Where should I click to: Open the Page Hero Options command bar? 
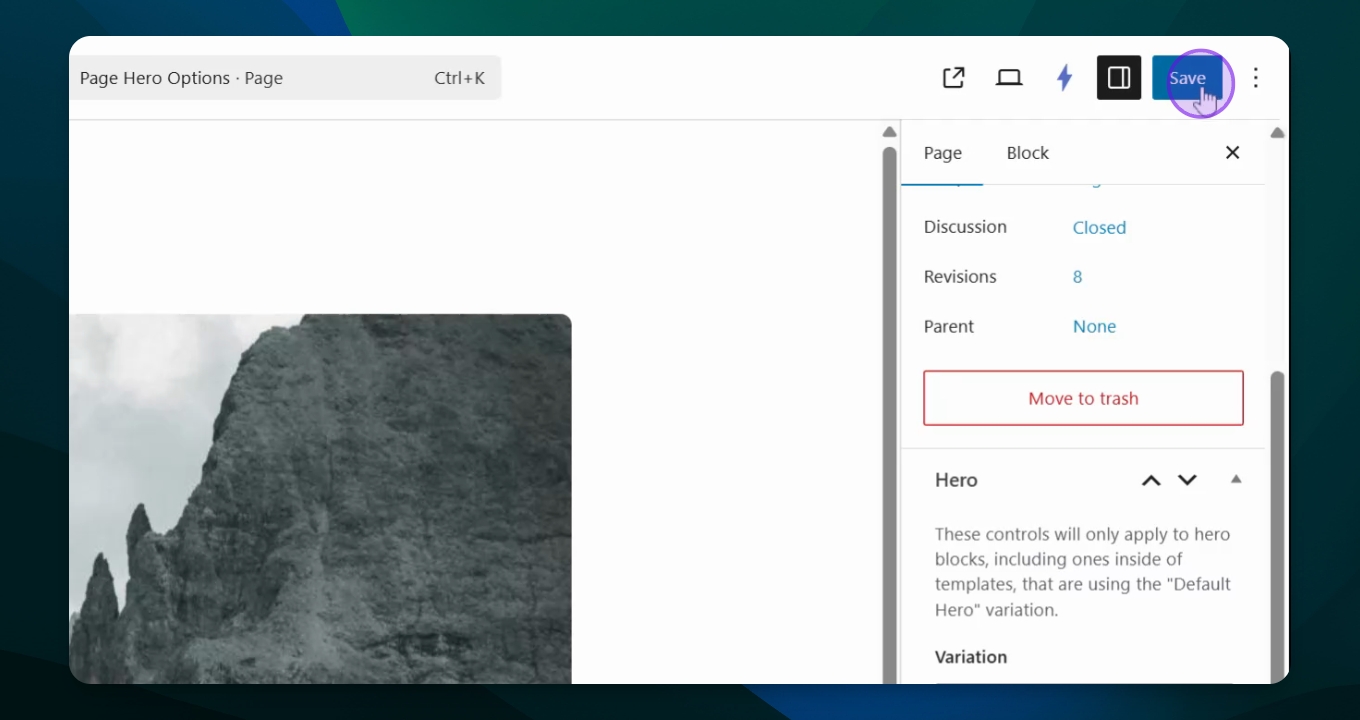[285, 78]
